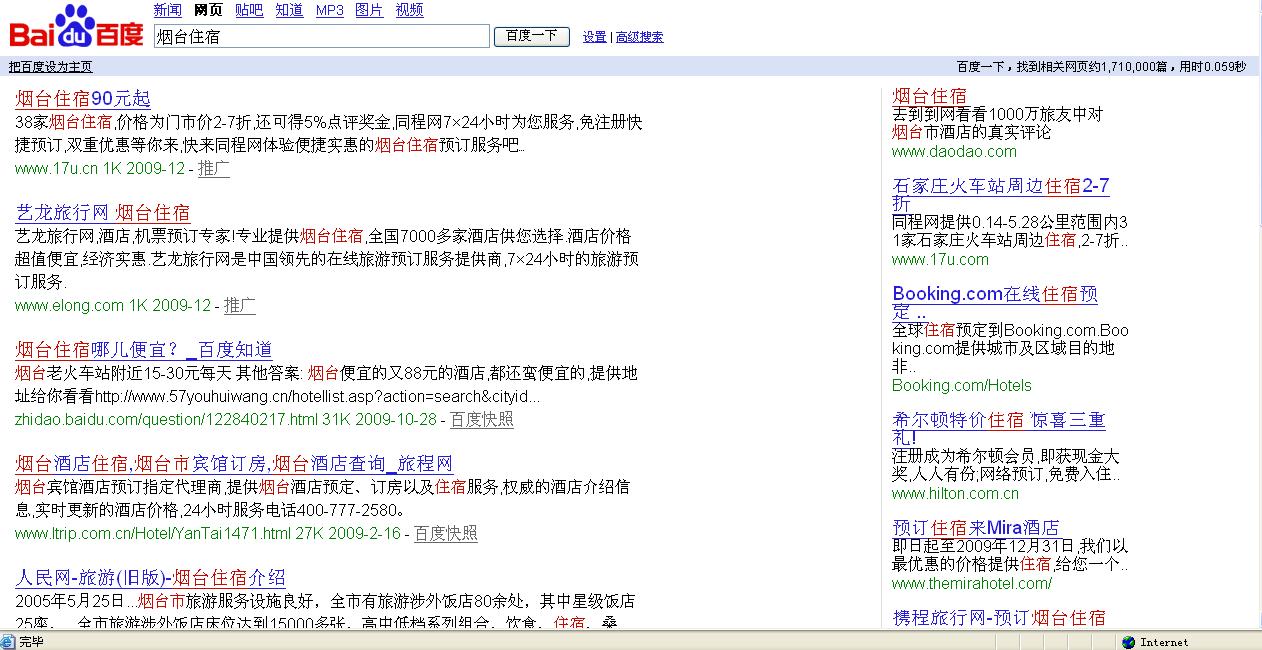
Task: Open the 图片 image search tab
Action: 369,10
